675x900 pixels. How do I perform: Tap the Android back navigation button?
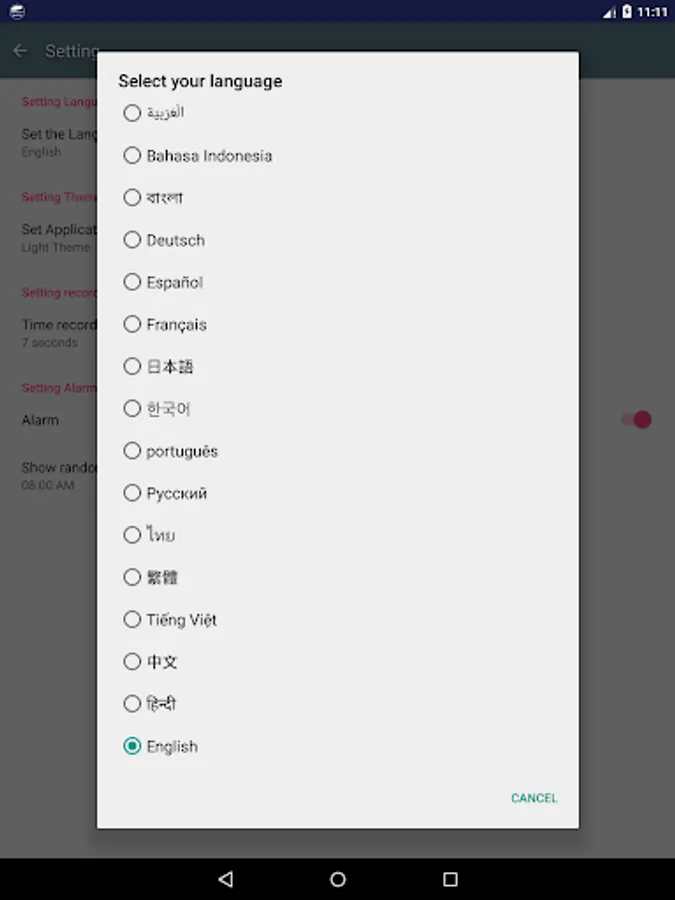(x=225, y=879)
